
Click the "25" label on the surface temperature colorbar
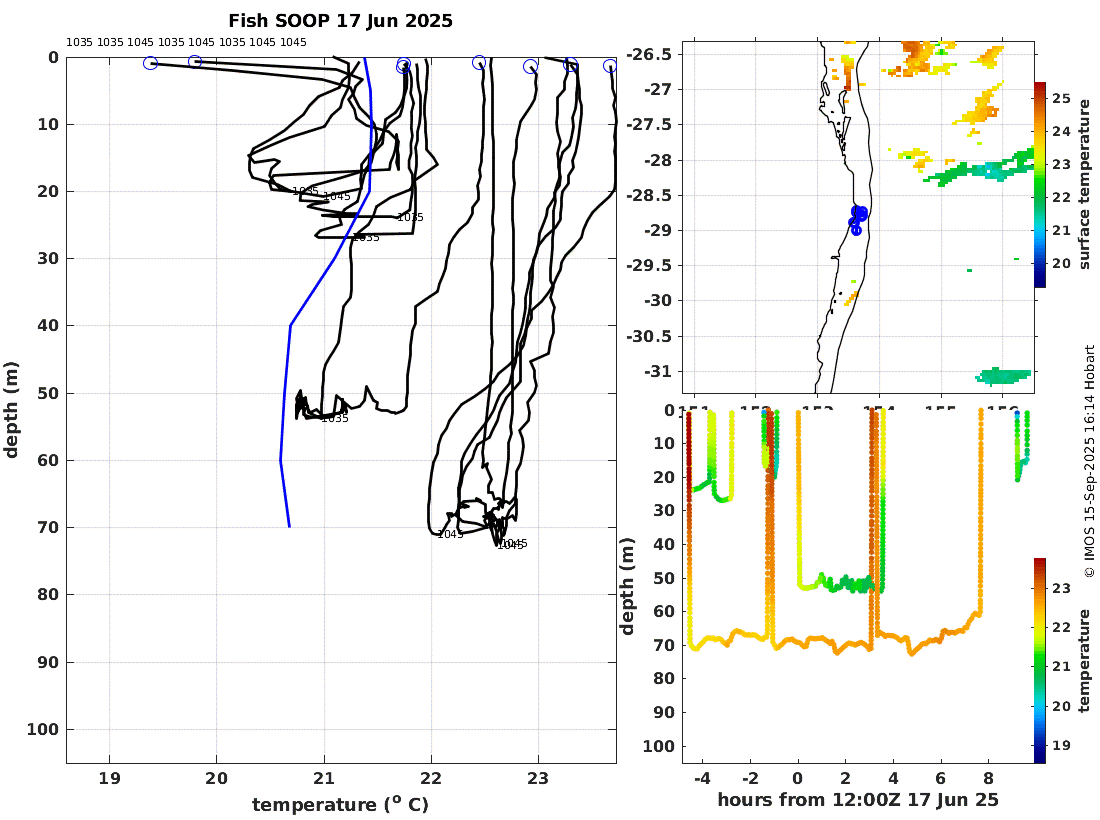coord(1061,98)
